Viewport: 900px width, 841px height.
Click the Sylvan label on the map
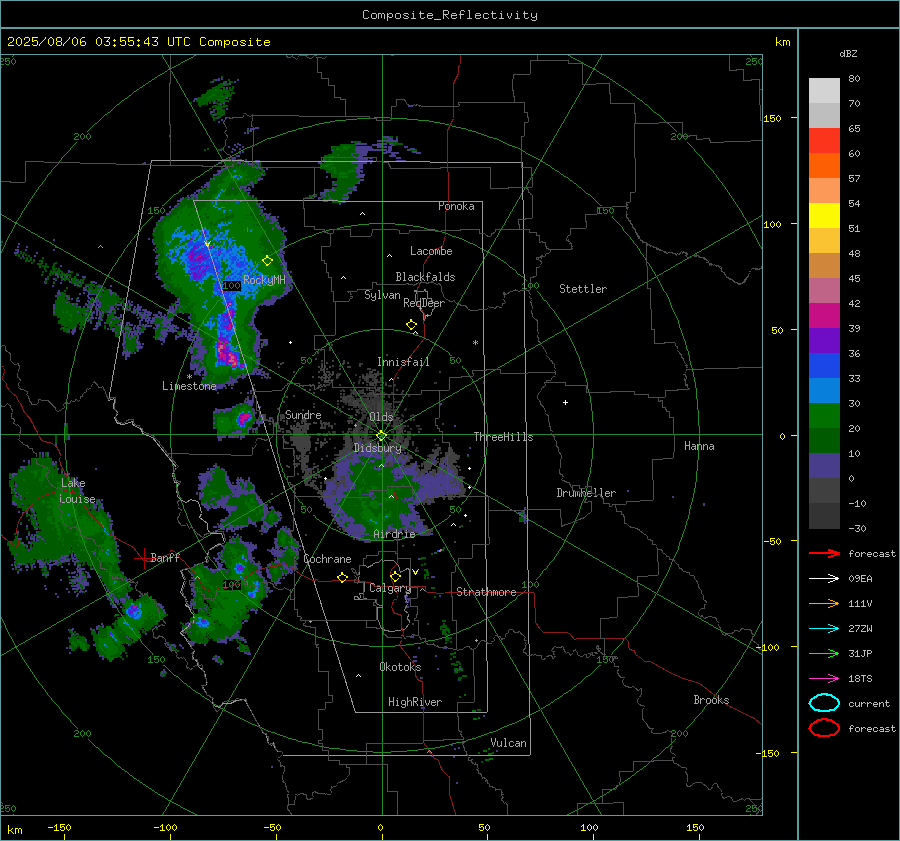[382, 295]
